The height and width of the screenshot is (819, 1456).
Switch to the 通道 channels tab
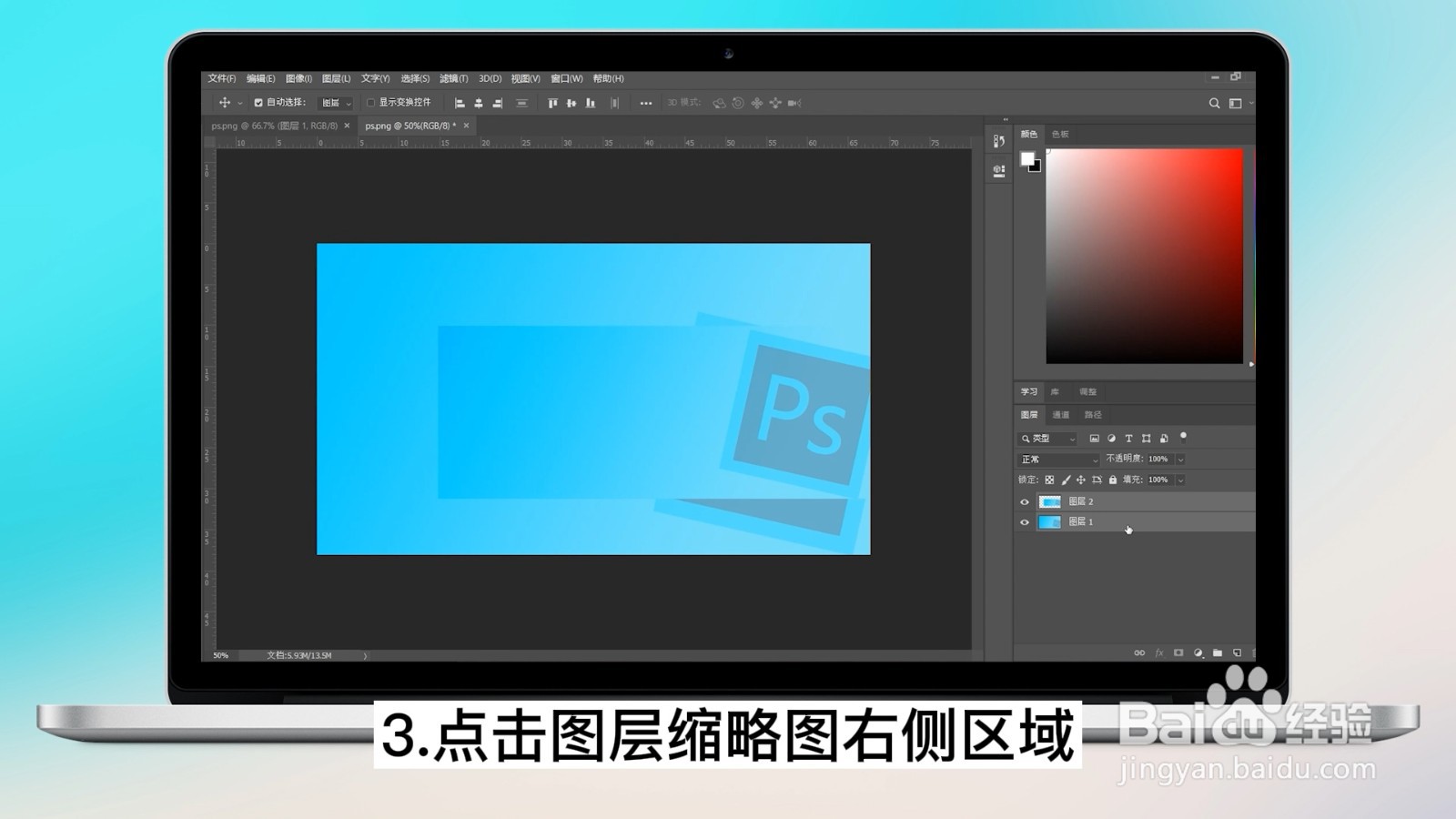[x=1061, y=415]
